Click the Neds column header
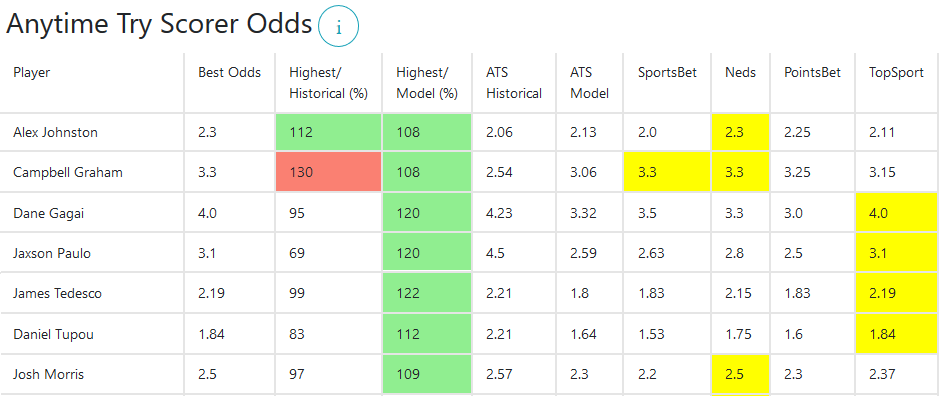 pos(740,72)
